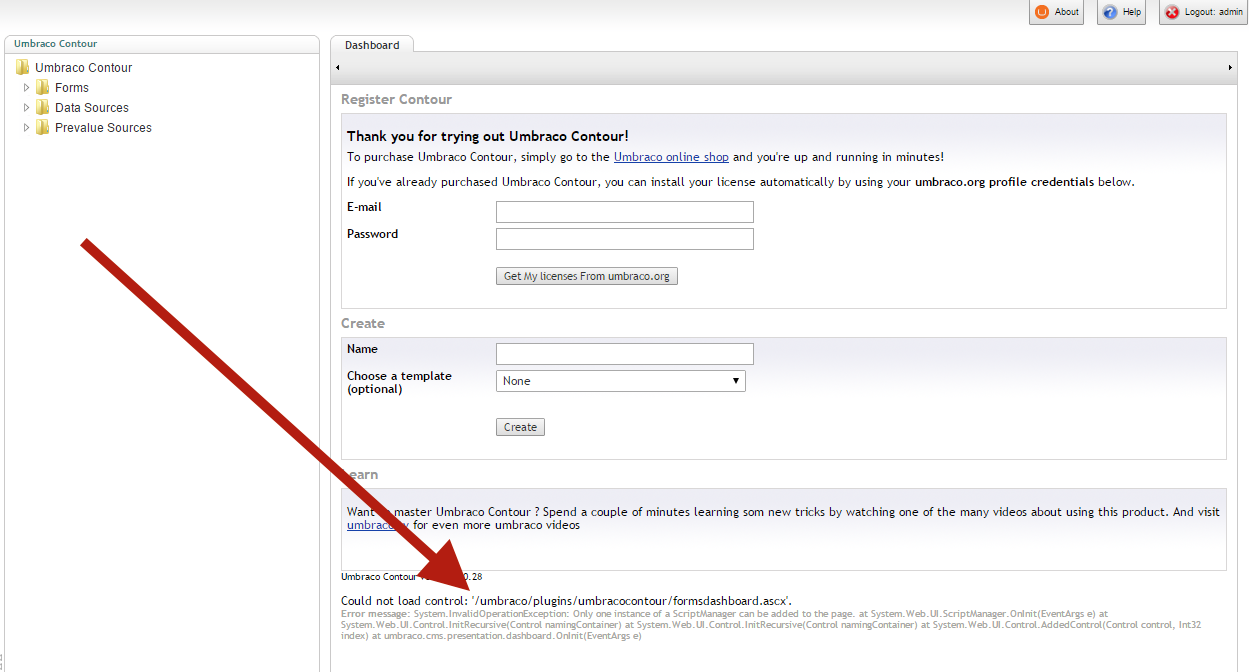Open the Choose a template dropdown
The height and width of the screenshot is (672, 1249).
click(620, 381)
